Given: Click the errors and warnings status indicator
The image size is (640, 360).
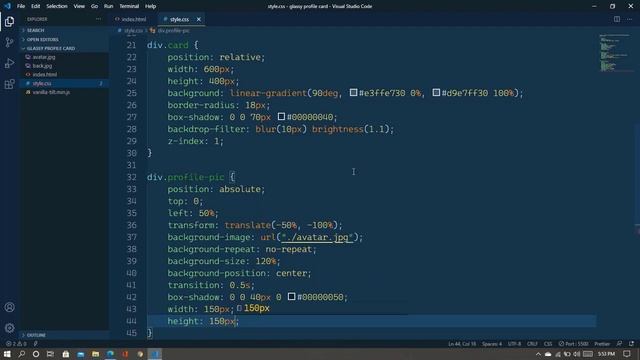Looking at the screenshot, I should tap(16, 344).
